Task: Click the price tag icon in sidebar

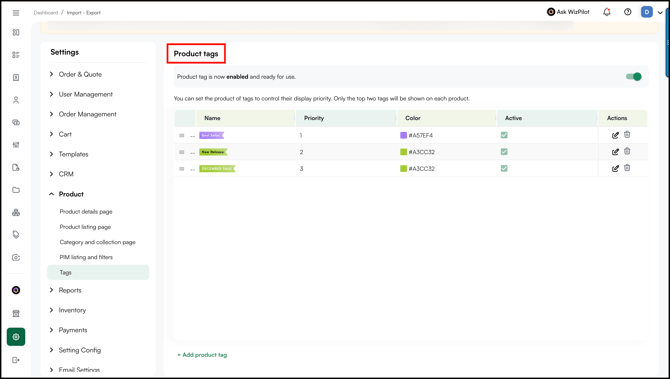Action: [16, 235]
